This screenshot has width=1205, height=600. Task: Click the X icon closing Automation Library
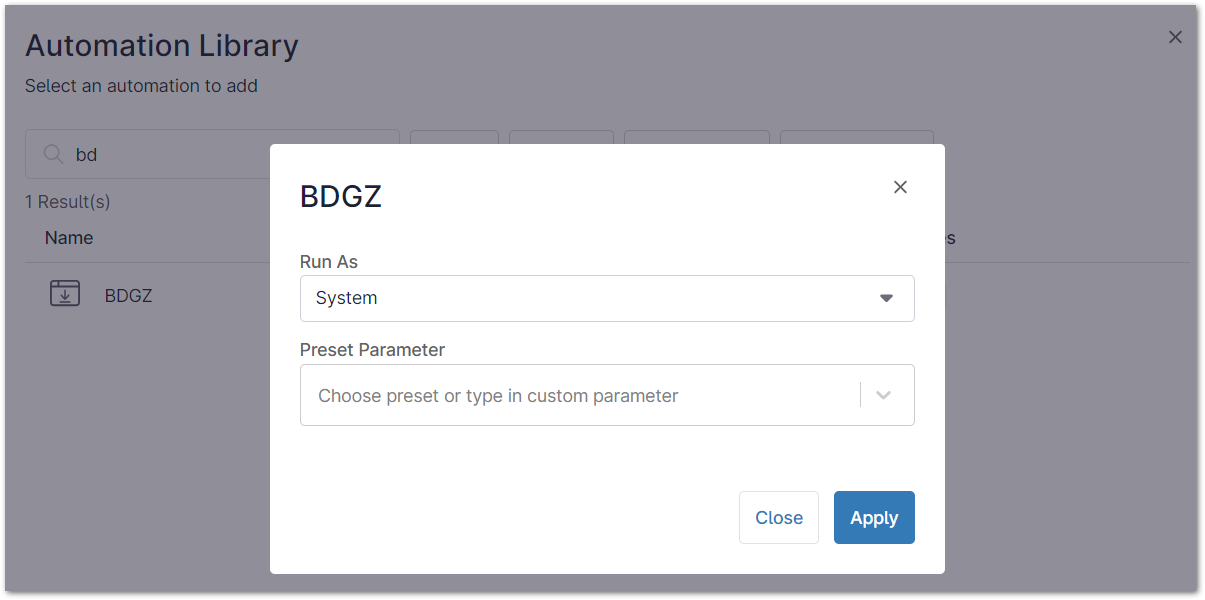click(1175, 37)
